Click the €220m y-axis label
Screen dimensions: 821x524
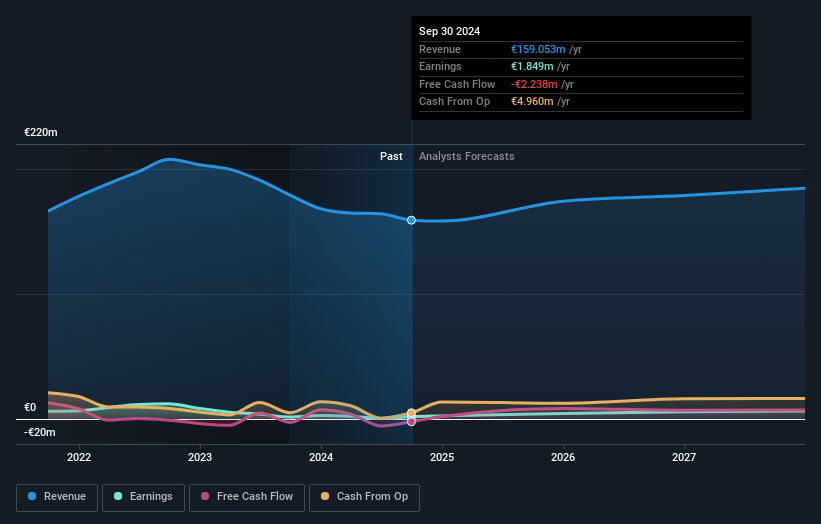(x=41, y=132)
